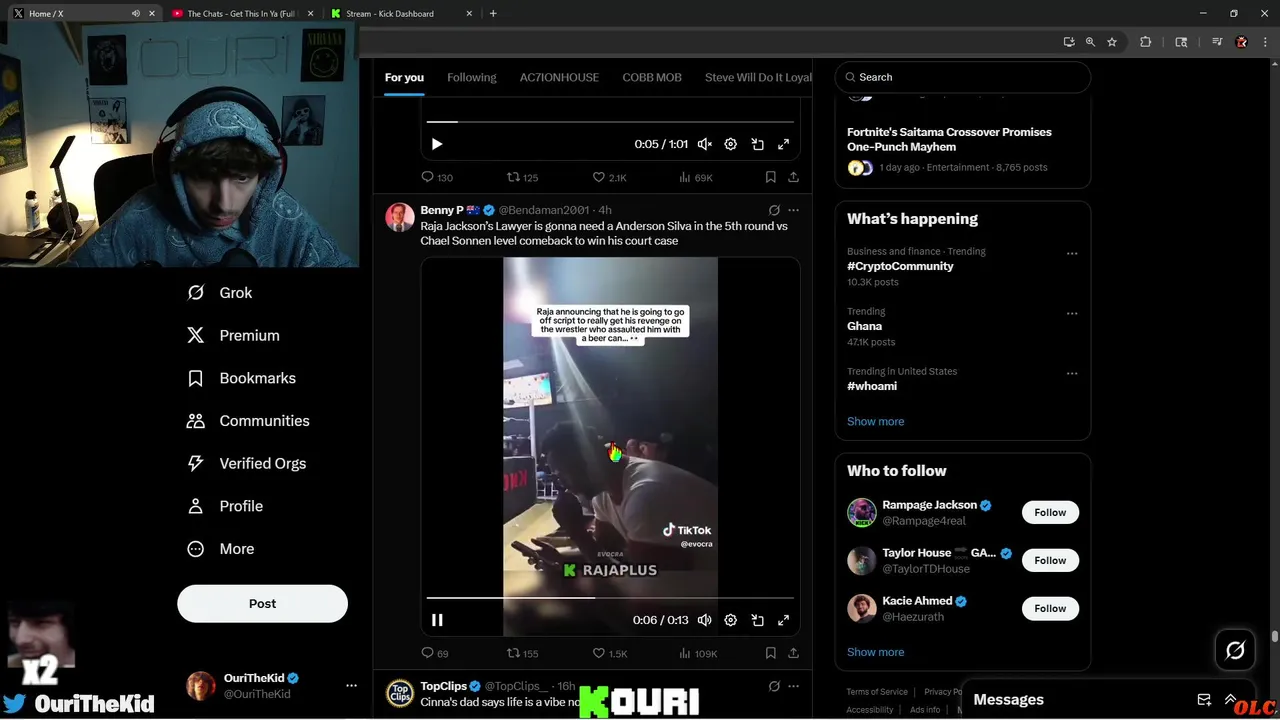Switch to Steve Will Do It tab
1280x720 pixels.
point(758,77)
